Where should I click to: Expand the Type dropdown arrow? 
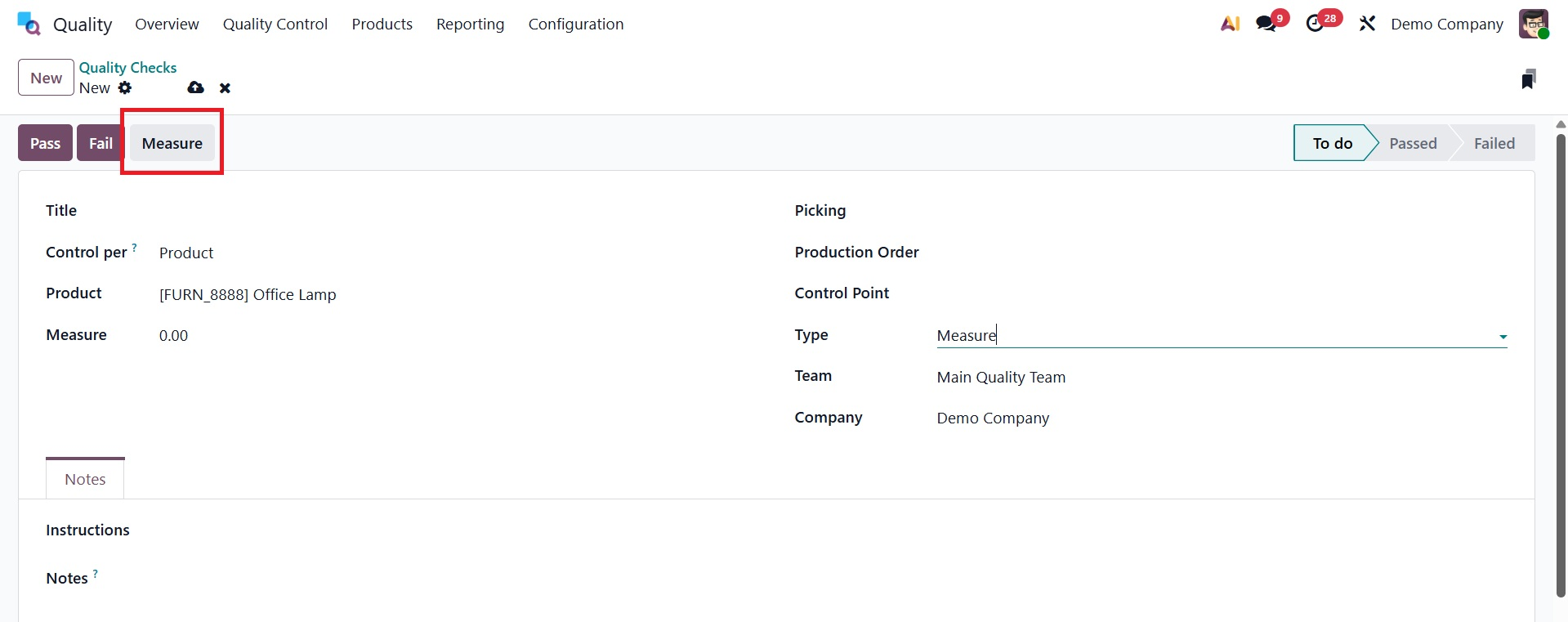coord(1502,337)
